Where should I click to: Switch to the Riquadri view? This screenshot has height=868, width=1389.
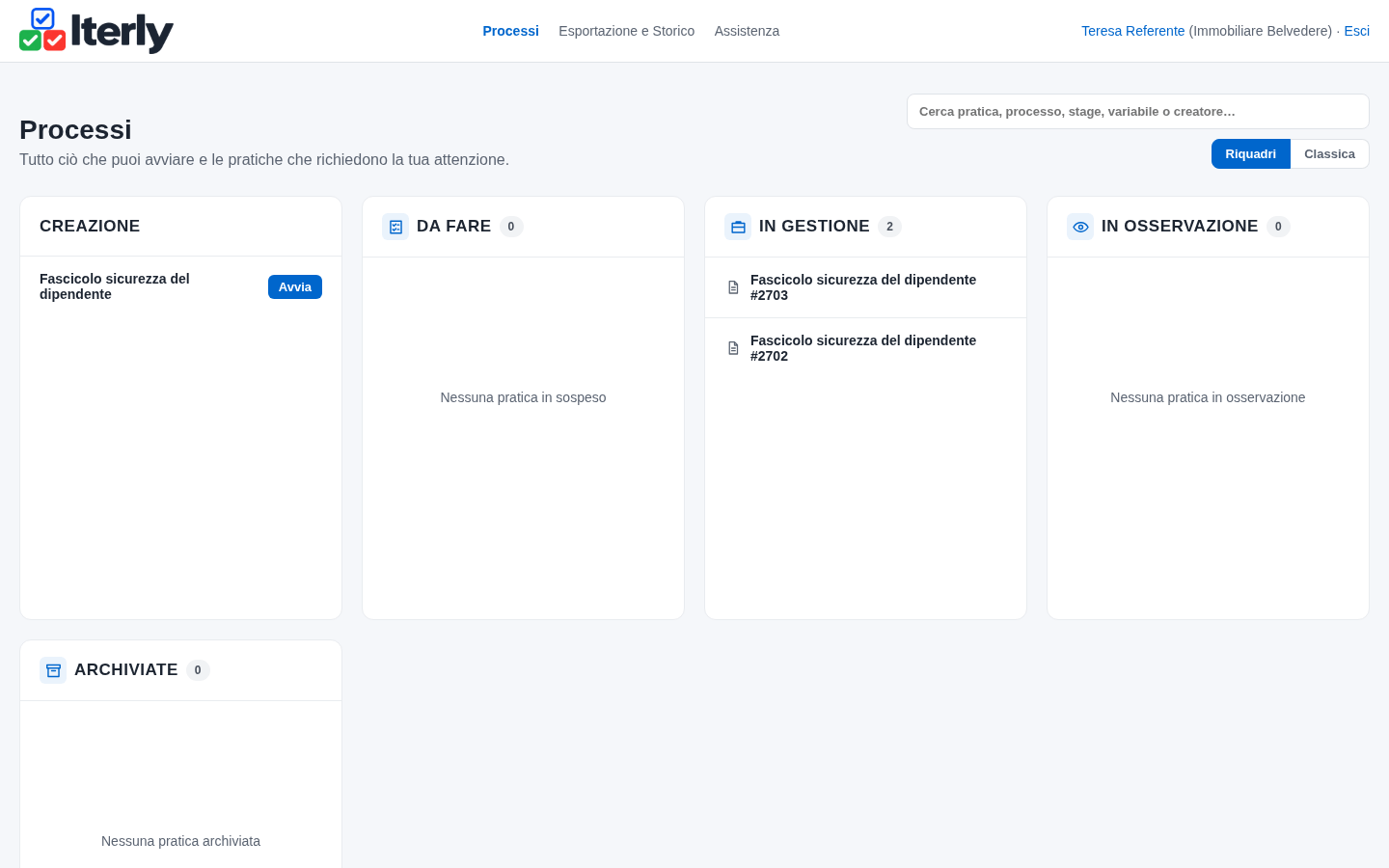pos(1250,154)
